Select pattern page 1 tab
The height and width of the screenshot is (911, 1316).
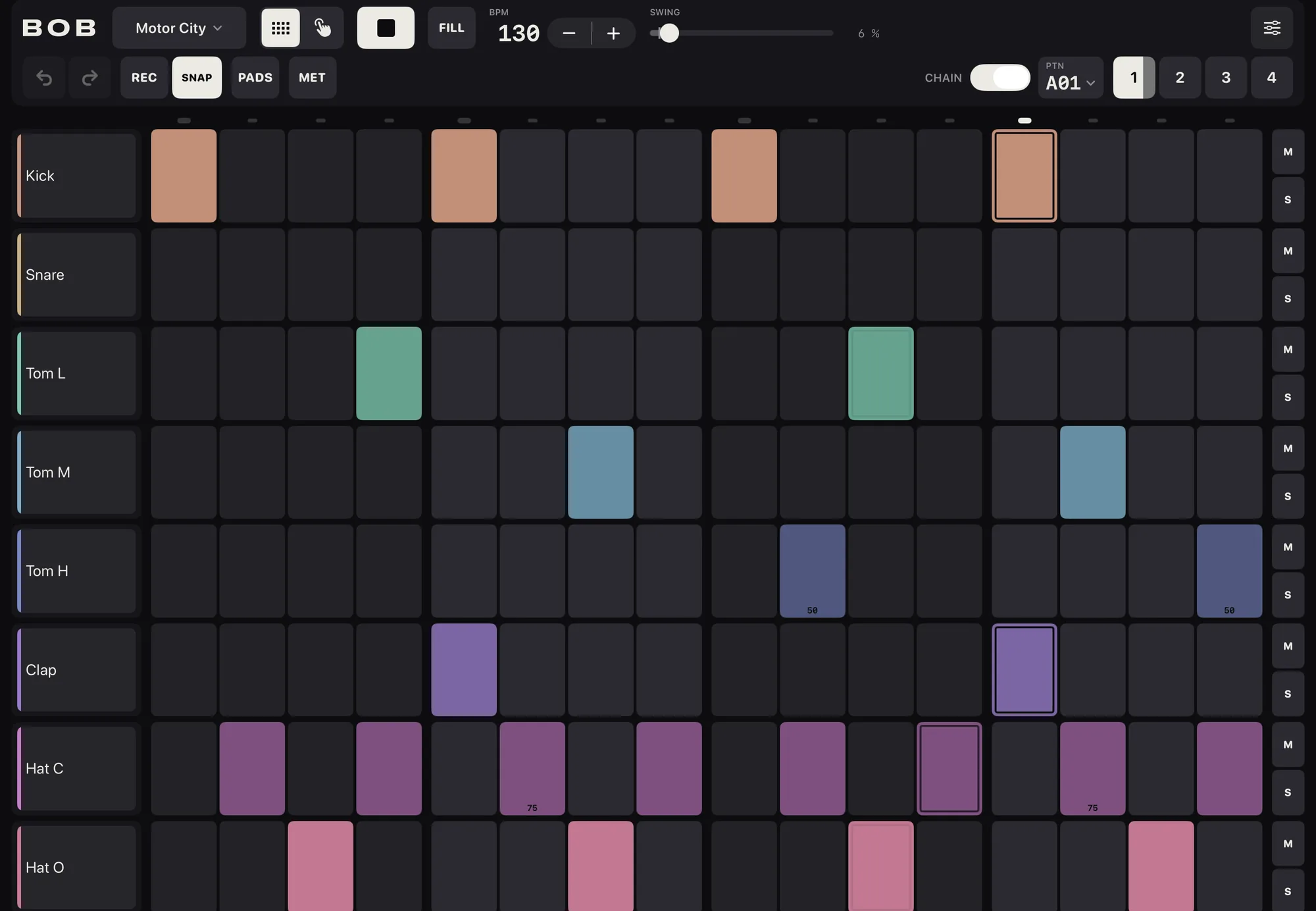[x=1134, y=78]
